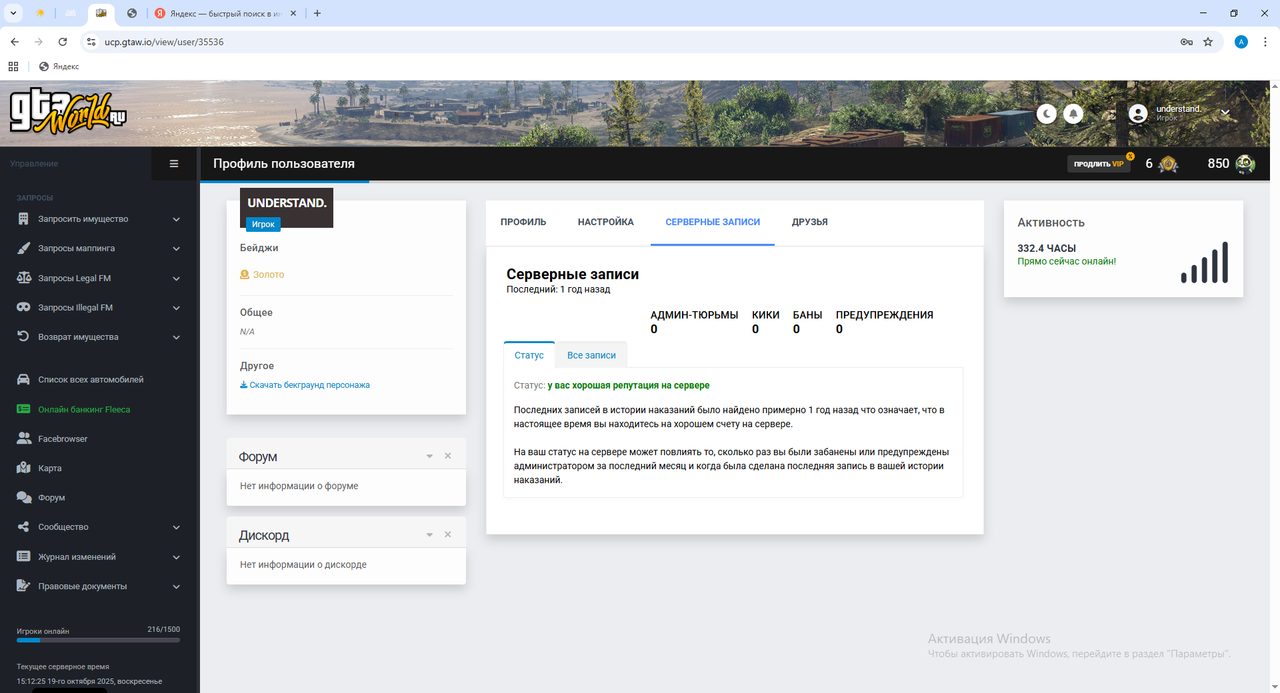Expand Журнал изменений chevron
1280x693 pixels.
click(176, 556)
